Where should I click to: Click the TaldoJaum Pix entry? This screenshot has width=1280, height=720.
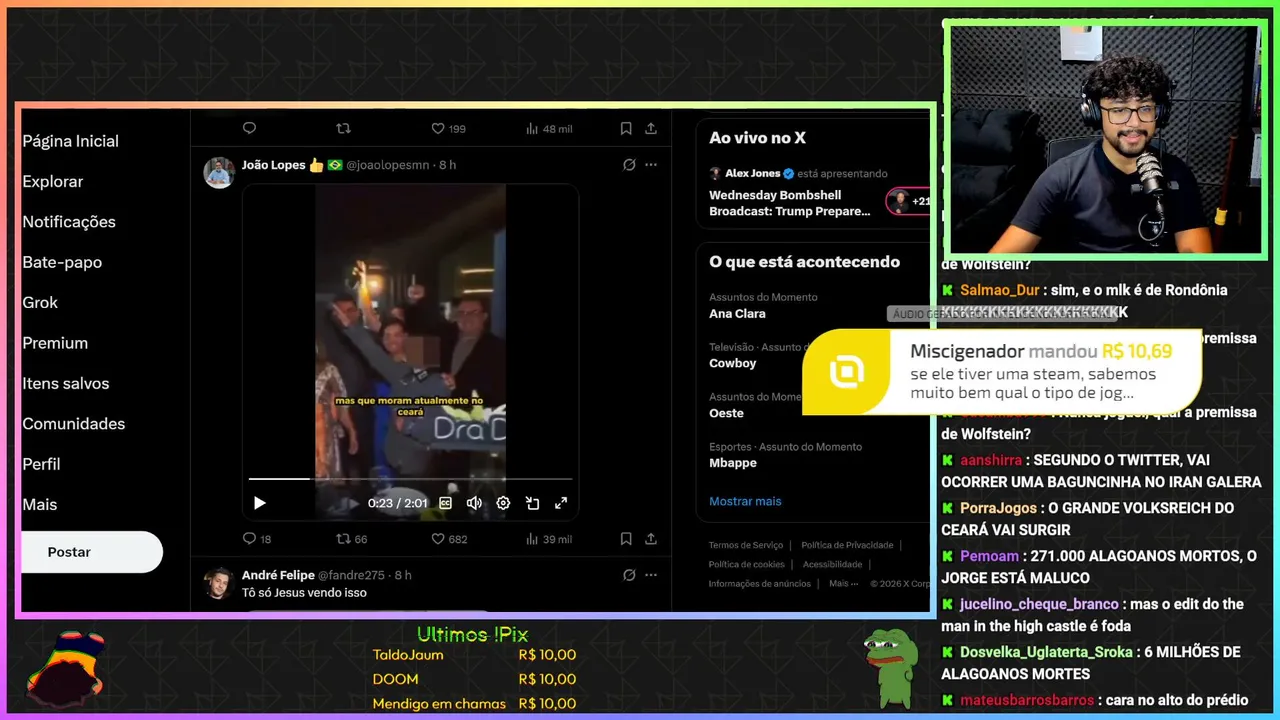pyautogui.click(x=474, y=655)
